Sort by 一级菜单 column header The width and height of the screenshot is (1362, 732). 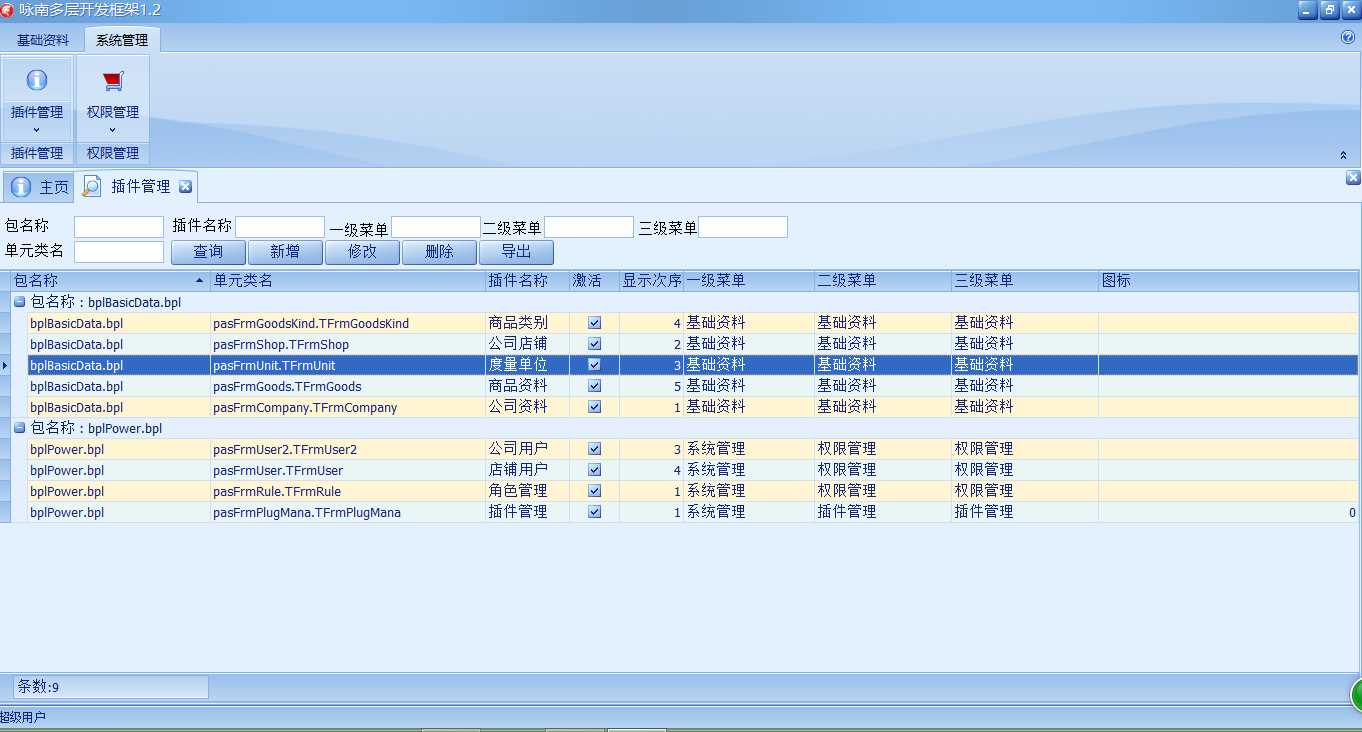click(x=748, y=281)
